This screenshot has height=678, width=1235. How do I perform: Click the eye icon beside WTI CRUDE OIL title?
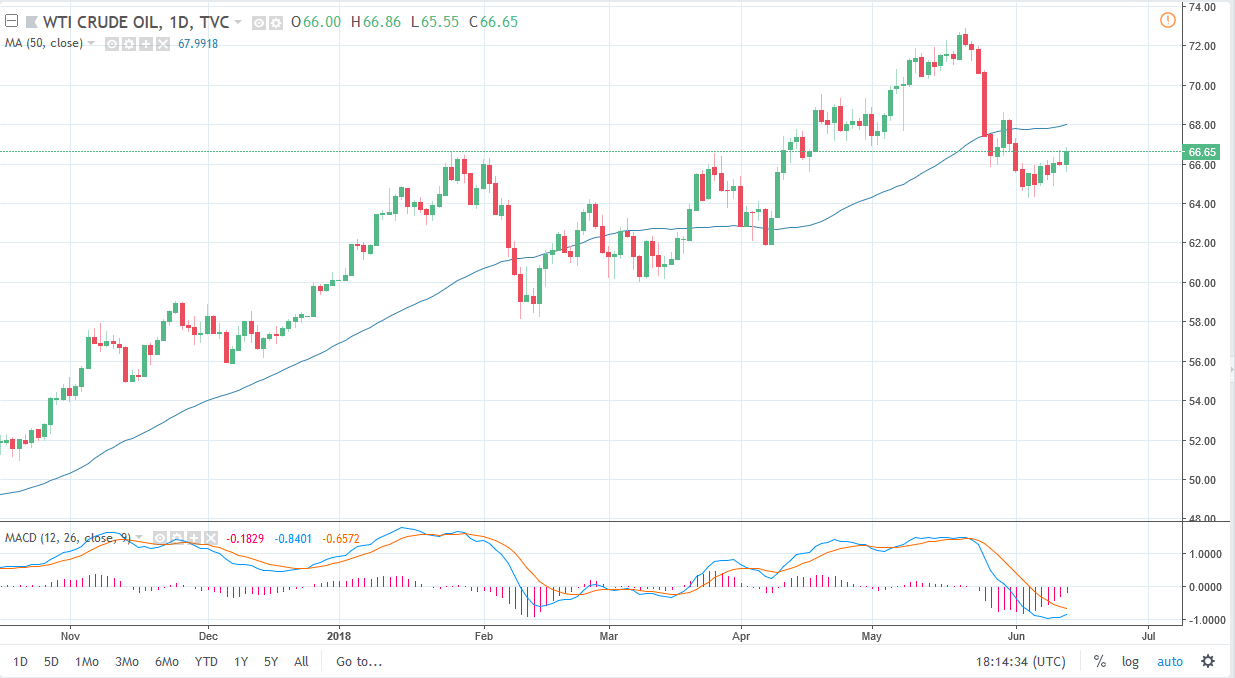tap(259, 22)
